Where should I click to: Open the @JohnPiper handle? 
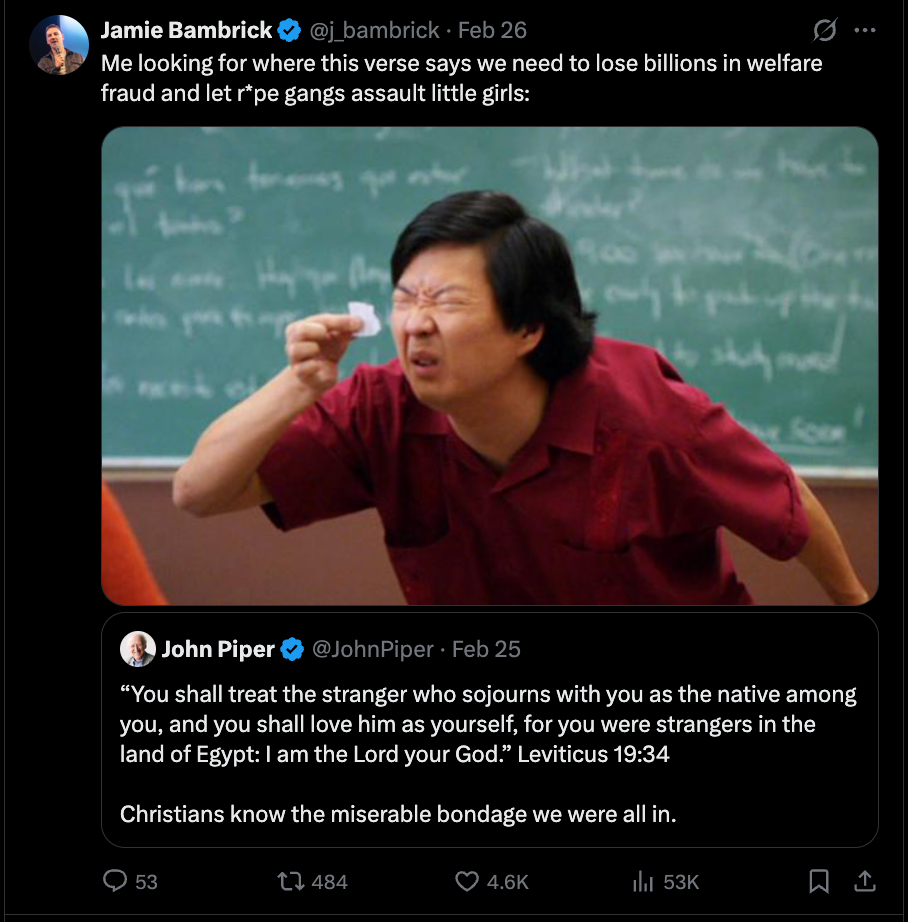[373, 649]
